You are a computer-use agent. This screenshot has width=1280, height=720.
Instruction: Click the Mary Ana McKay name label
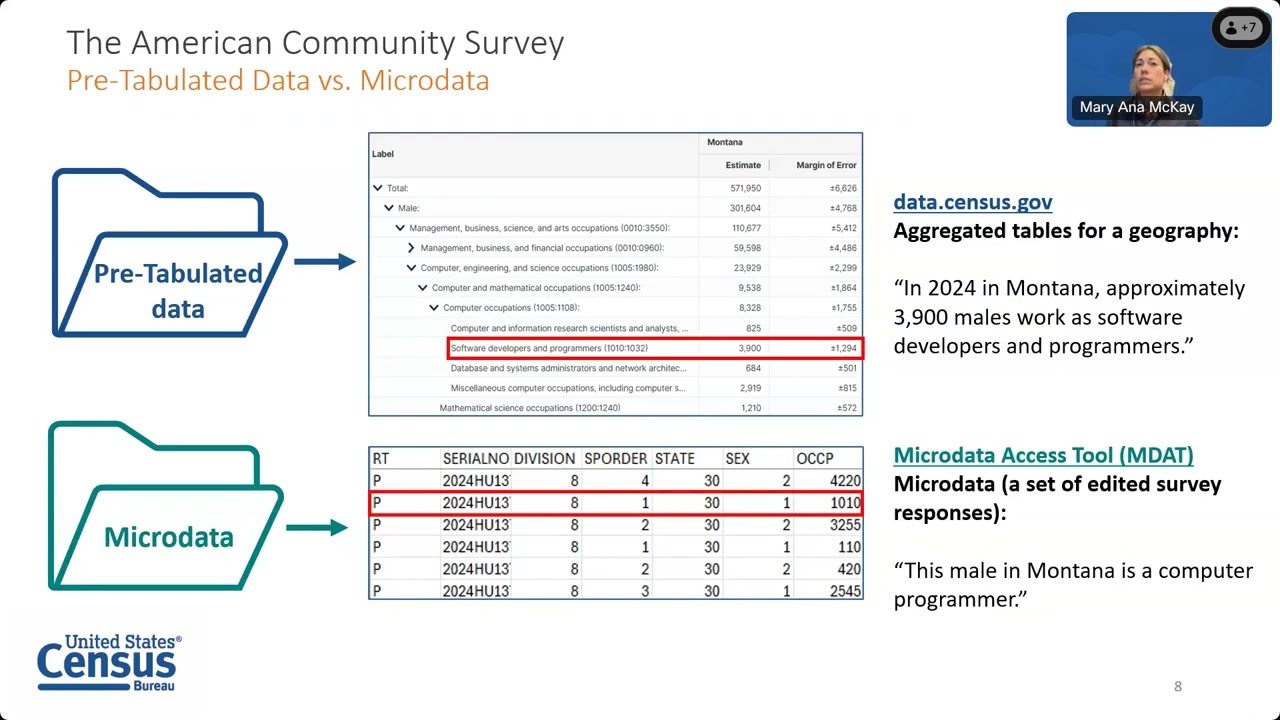coord(1137,107)
